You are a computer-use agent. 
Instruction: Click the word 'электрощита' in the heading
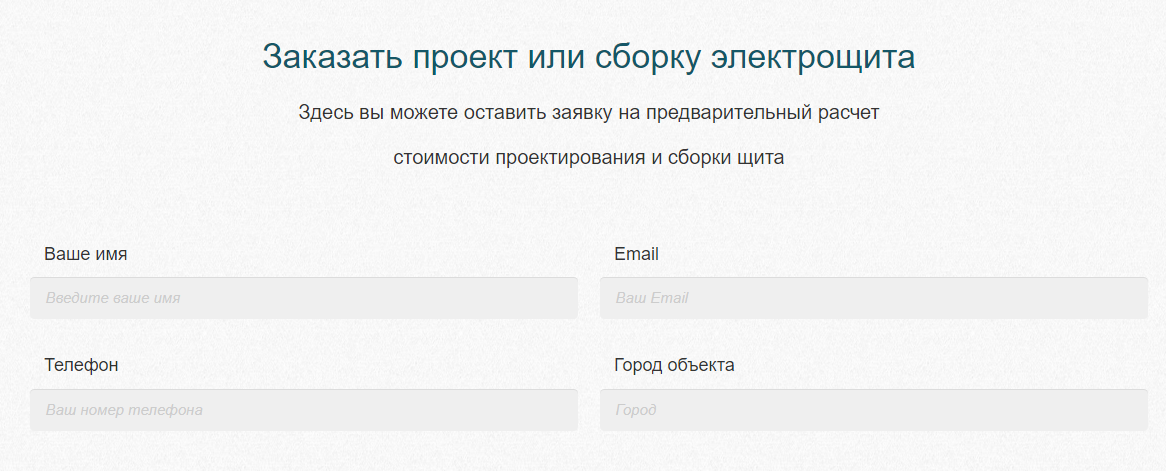tap(813, 58)
